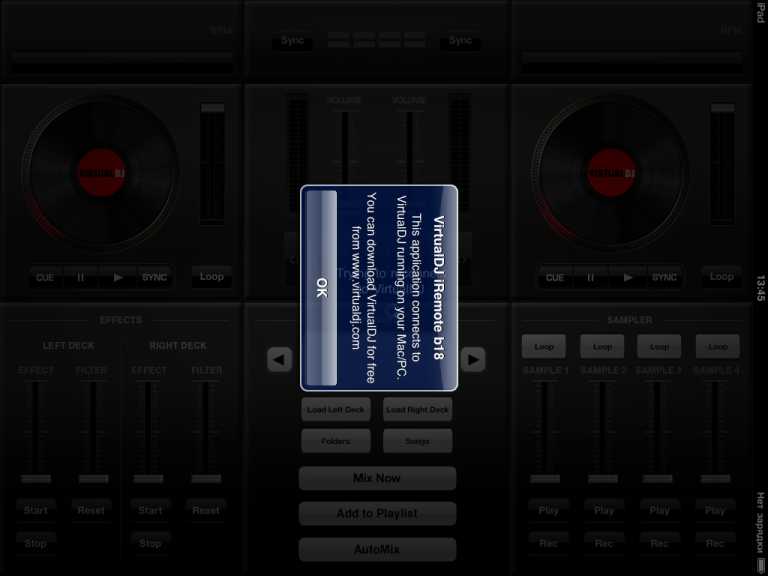Click the left deck pitch slider handle
Image resolution: width=768 pixels, height=576 pixels.
pyautogui.click(x=213, y=108)
